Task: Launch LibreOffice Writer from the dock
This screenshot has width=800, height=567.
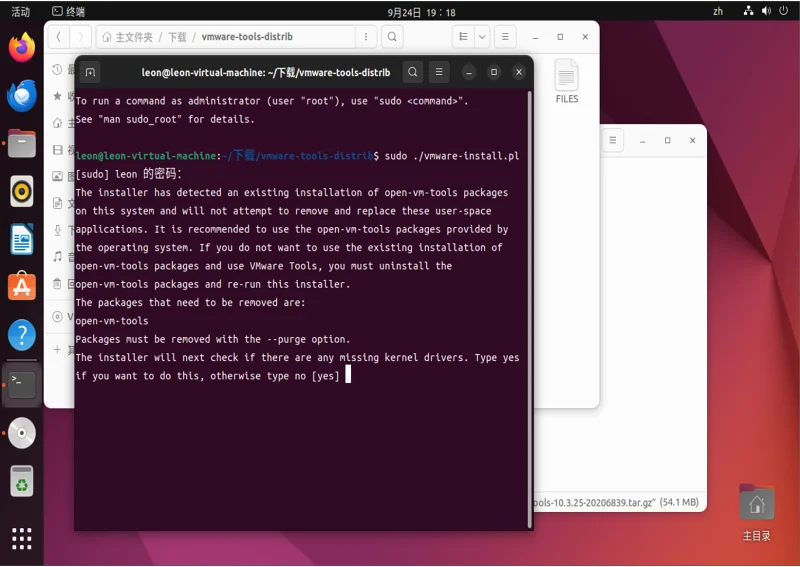Action: pyautogui.click(x=21, y=239)
